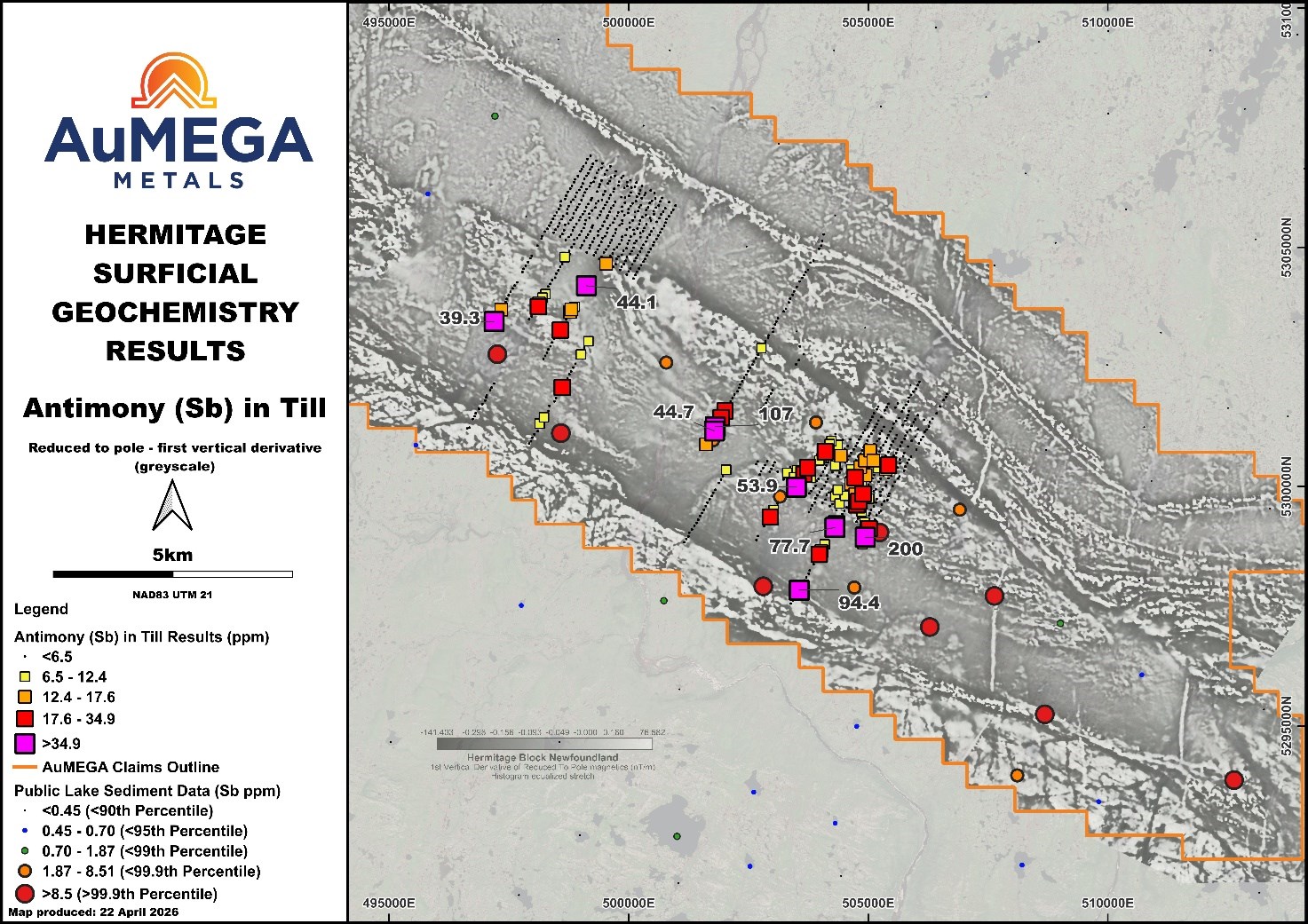Click the magenta square labeled 200

pyautogui.click(x=865, y=536)
